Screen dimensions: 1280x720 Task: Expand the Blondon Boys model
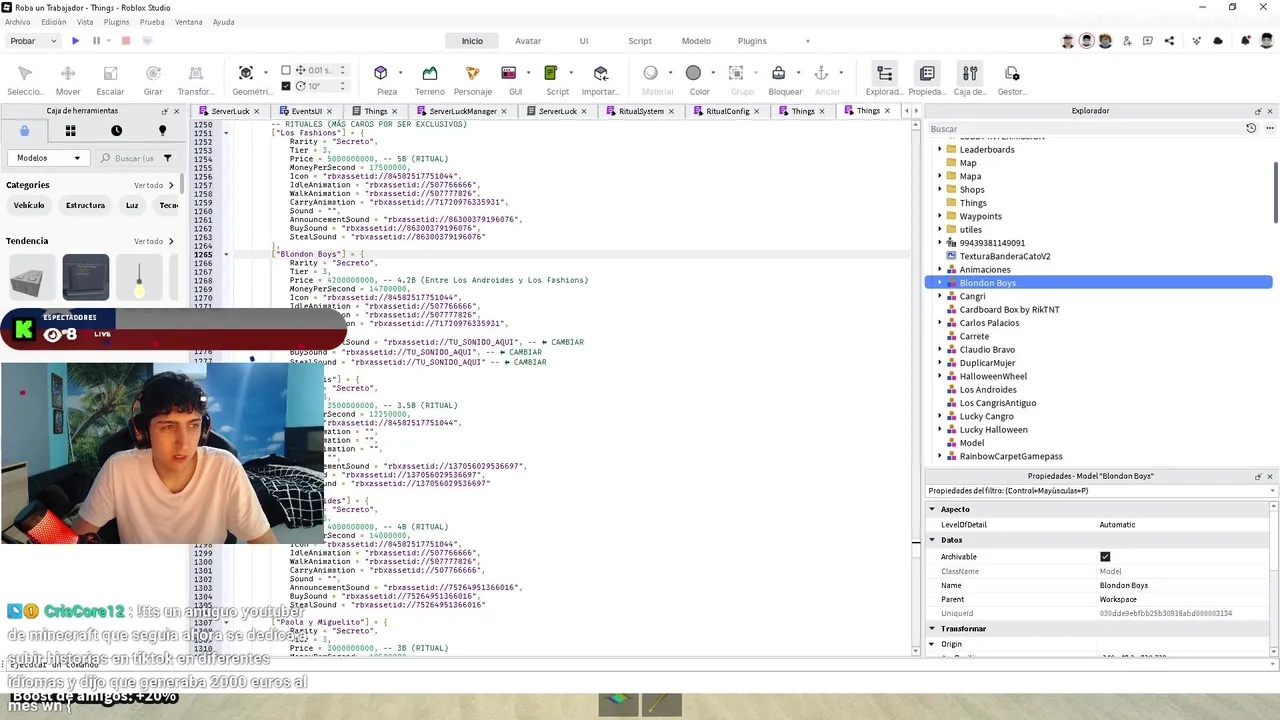(939, 283)
